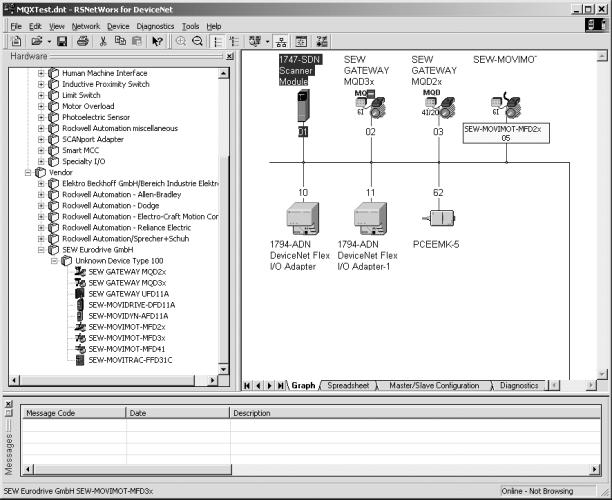Image resolution: width=612 pixels, height=500 pixels.
Task: Select SEW GATEWAY MQD2x in hardware tree
Action: 127,272
